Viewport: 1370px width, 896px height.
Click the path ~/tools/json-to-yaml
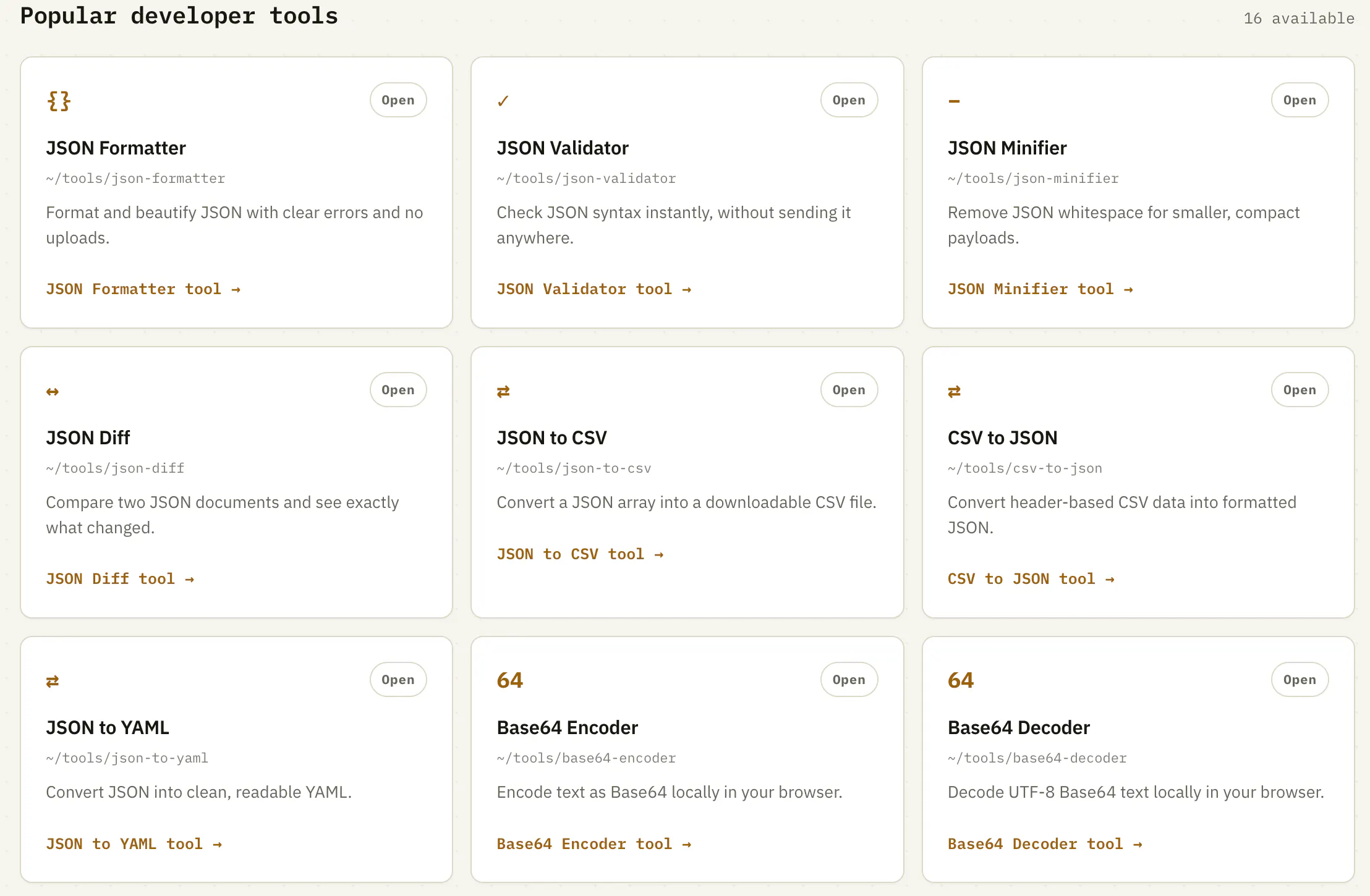[127, 758]
